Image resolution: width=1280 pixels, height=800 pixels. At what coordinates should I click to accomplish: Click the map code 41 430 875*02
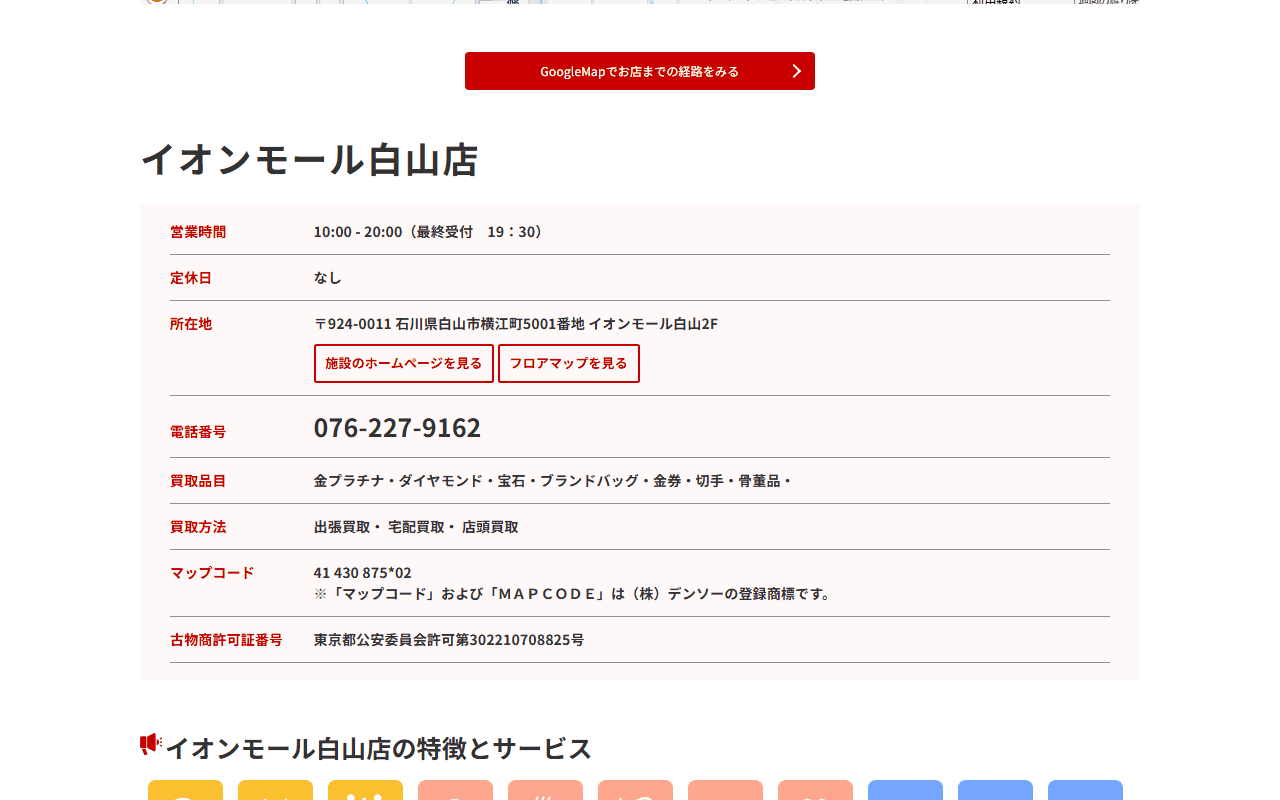pos(363,573)
